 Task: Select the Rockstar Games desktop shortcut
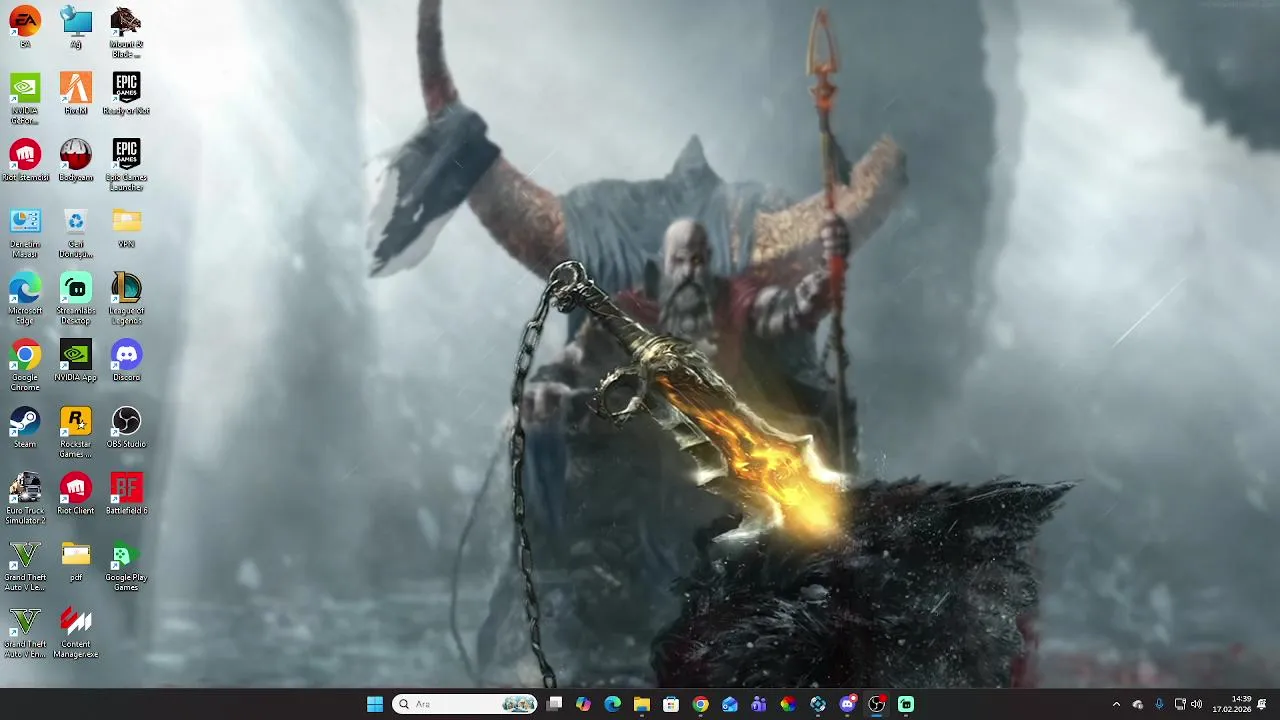point(76,432)
